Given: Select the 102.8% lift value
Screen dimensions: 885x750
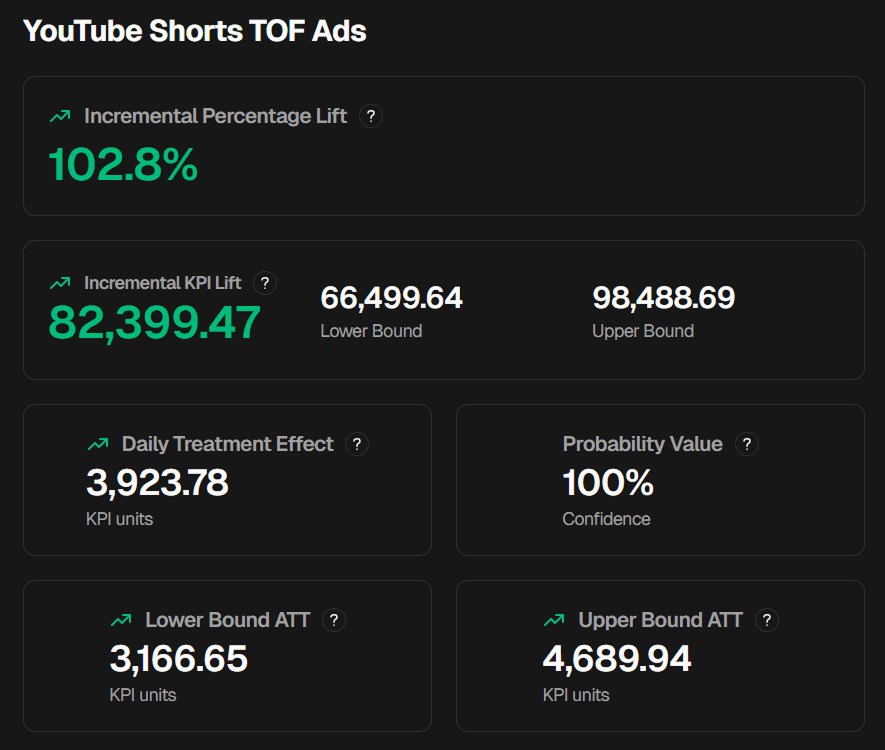Looking at the screenshot, I should [123, 165].
